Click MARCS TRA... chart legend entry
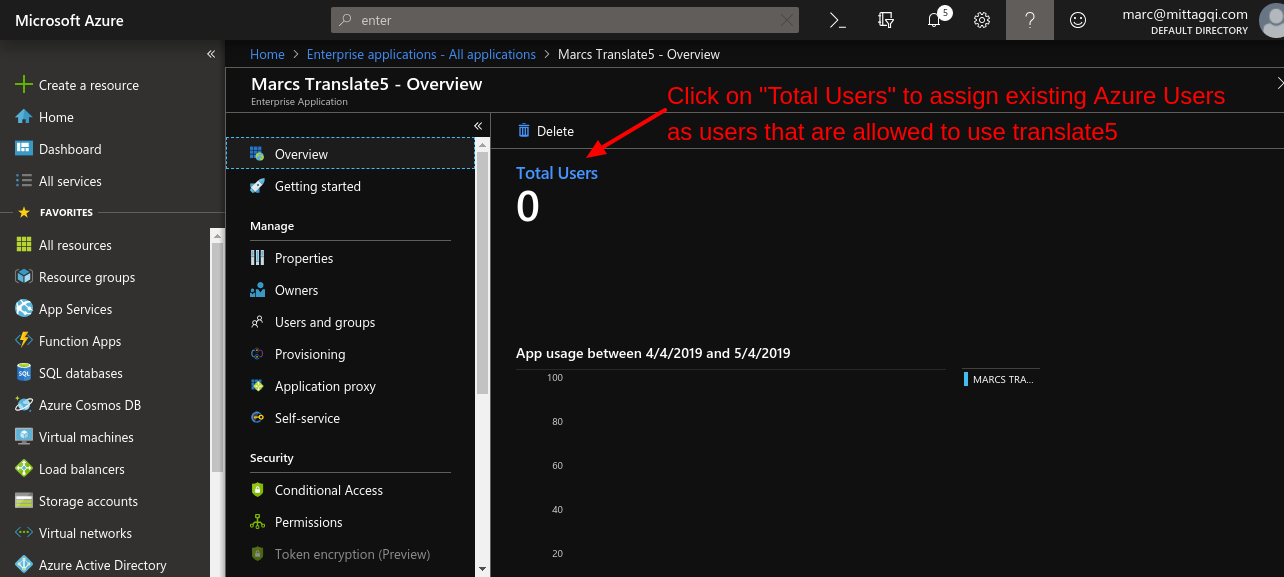The width and height of the screenshot is (1284, 577). pyautogui.click(x=999, y=379)
